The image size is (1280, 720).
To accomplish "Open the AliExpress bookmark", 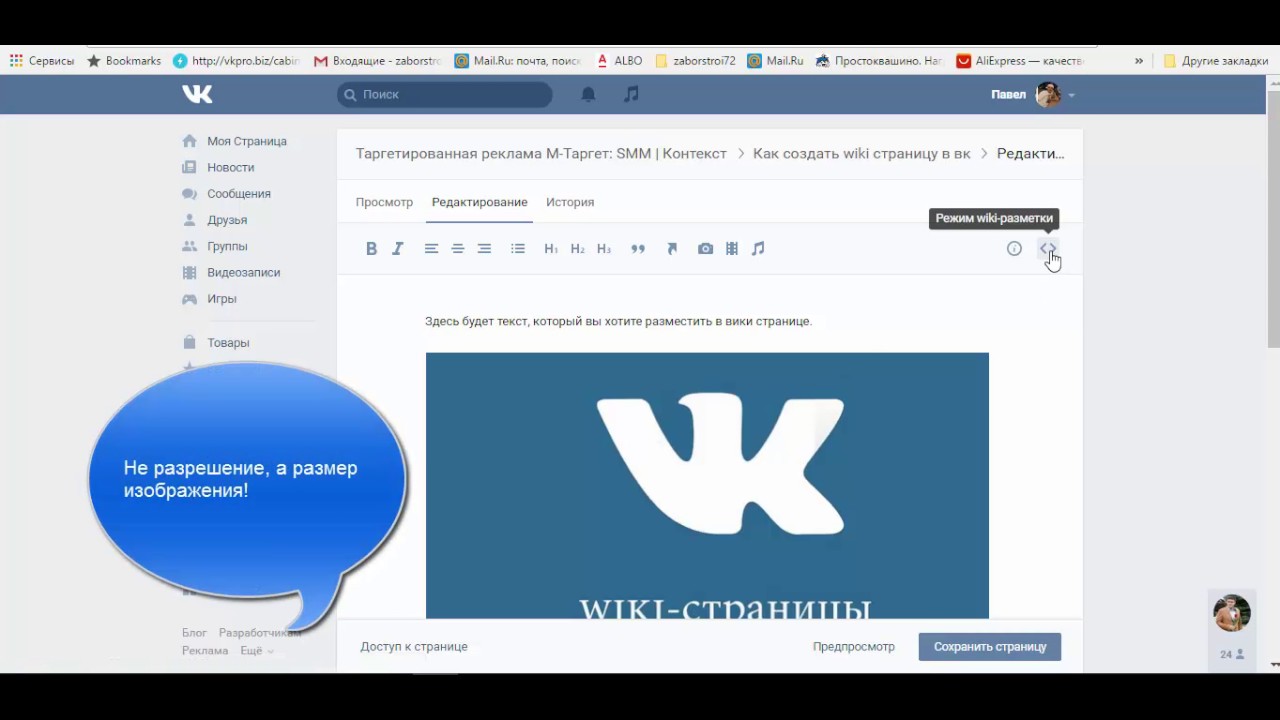I will tap(1020, 61).
